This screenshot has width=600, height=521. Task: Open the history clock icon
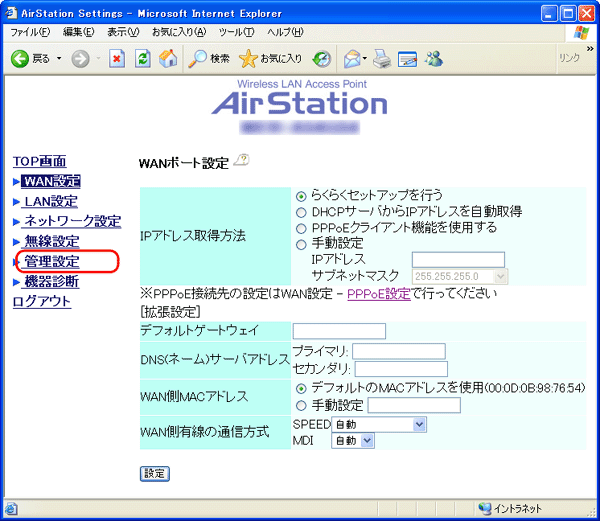321,59
